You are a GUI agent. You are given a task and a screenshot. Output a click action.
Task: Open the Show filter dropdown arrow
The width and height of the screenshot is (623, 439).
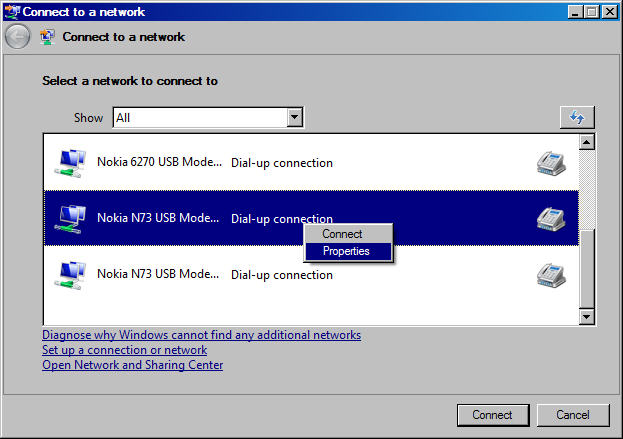[294, 118]
